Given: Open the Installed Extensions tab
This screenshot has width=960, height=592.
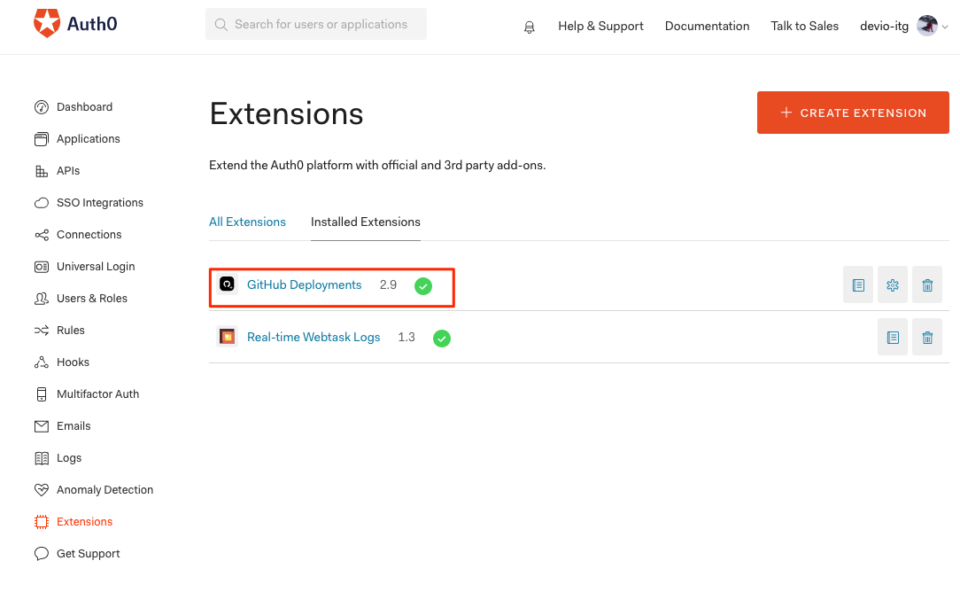Looking at the screenshot, I should [x=365, y=222].
